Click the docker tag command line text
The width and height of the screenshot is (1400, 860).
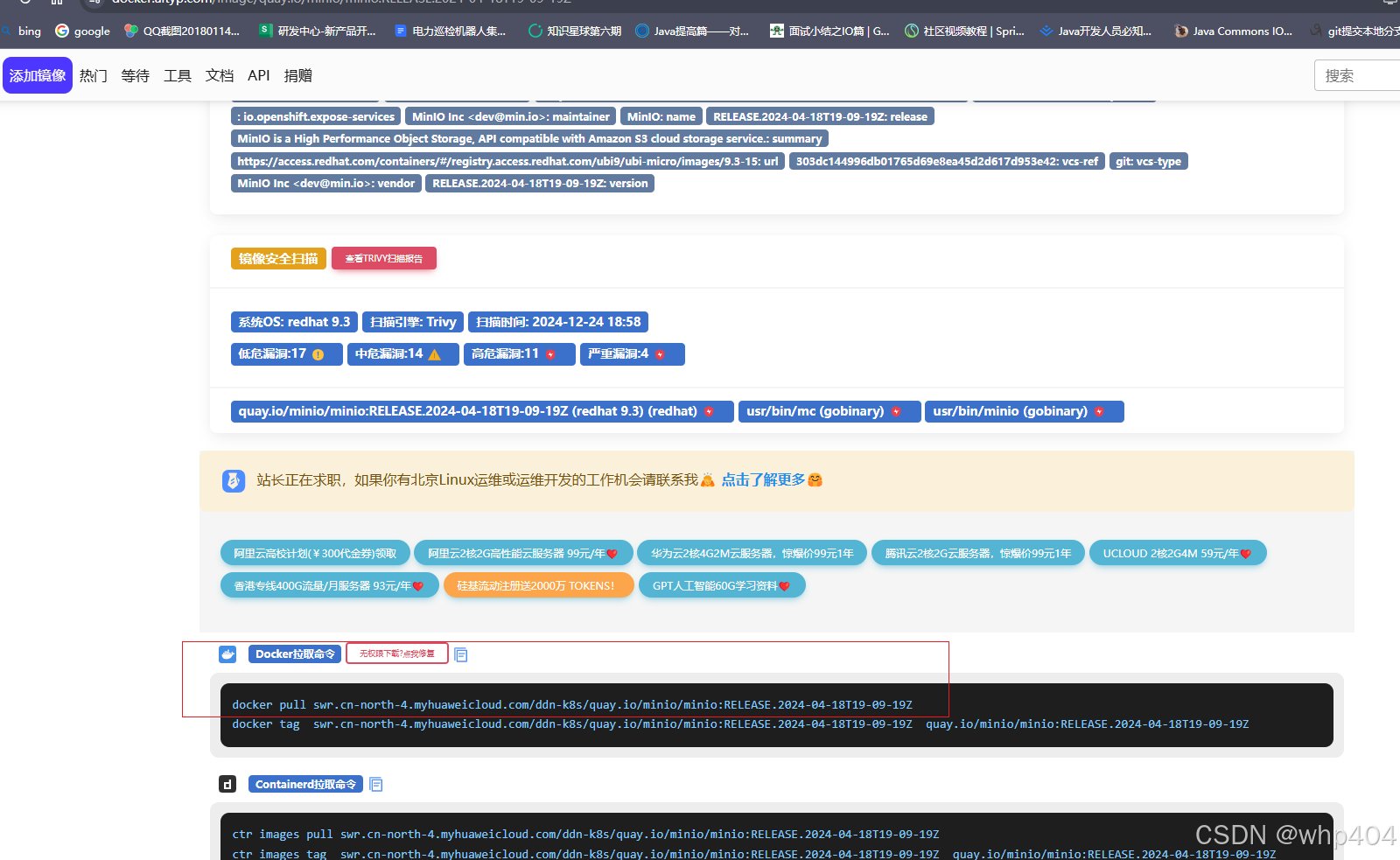(x=740, y=724)
